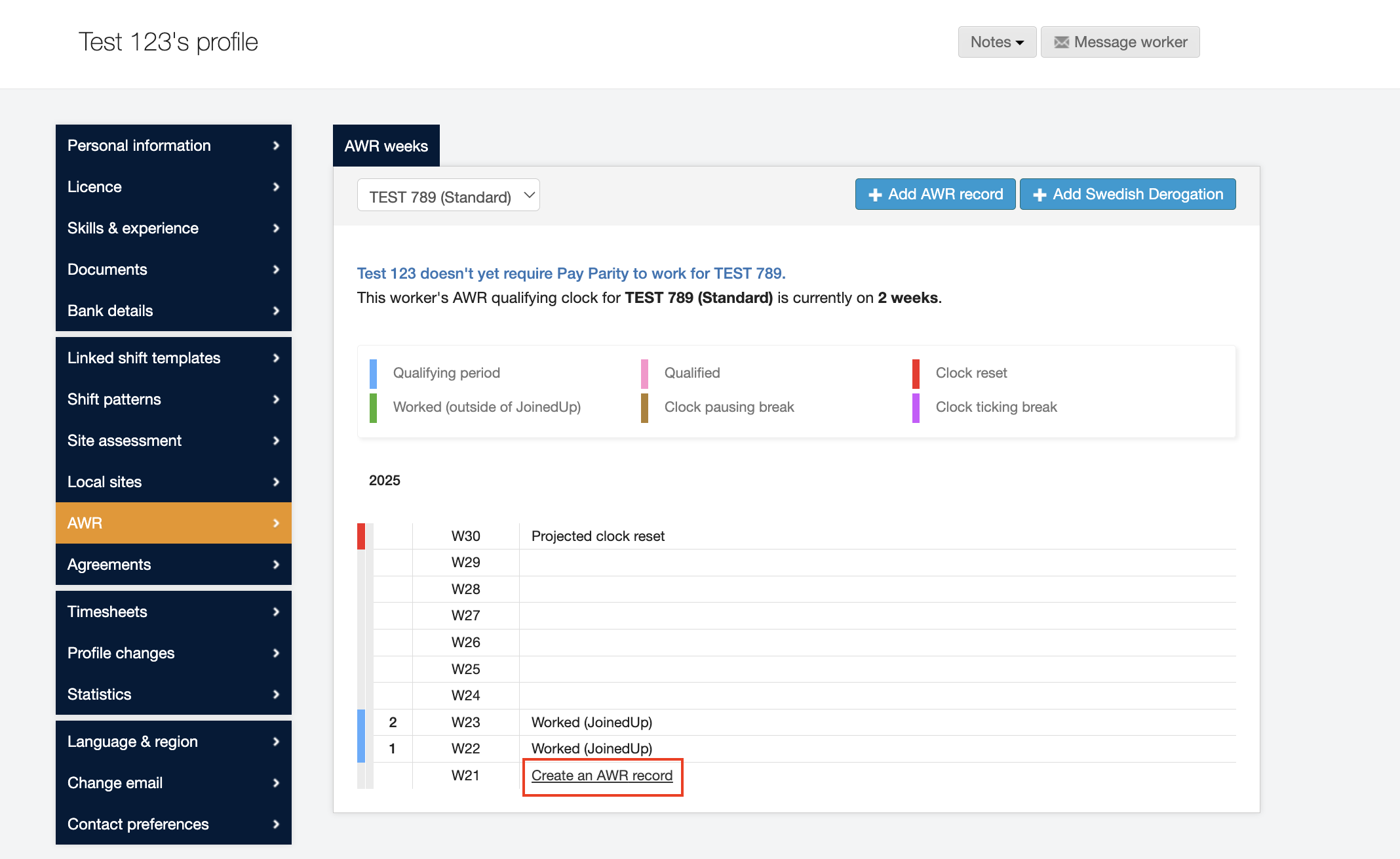Viewport: 1400px width, 859px height.
Task: Click the envelope icon on Message worker
Action: point(1061,43)
